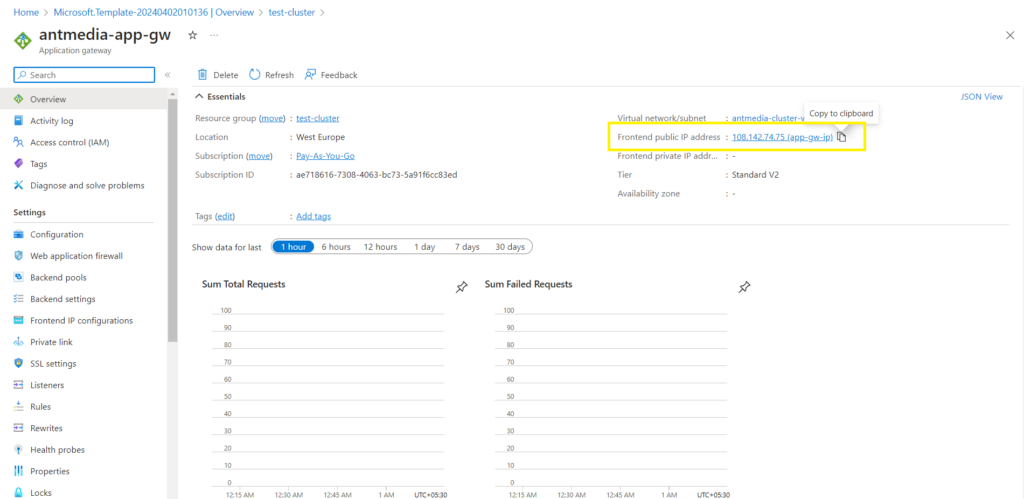Click the Rewrites icon
Viewport: 1024px width, 499px height.
(x=18, y=428)
